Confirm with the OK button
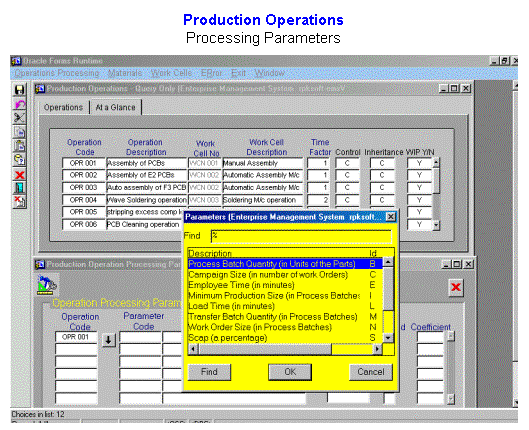The height and width of the screenshot is (430, 529). click(290, 372)
